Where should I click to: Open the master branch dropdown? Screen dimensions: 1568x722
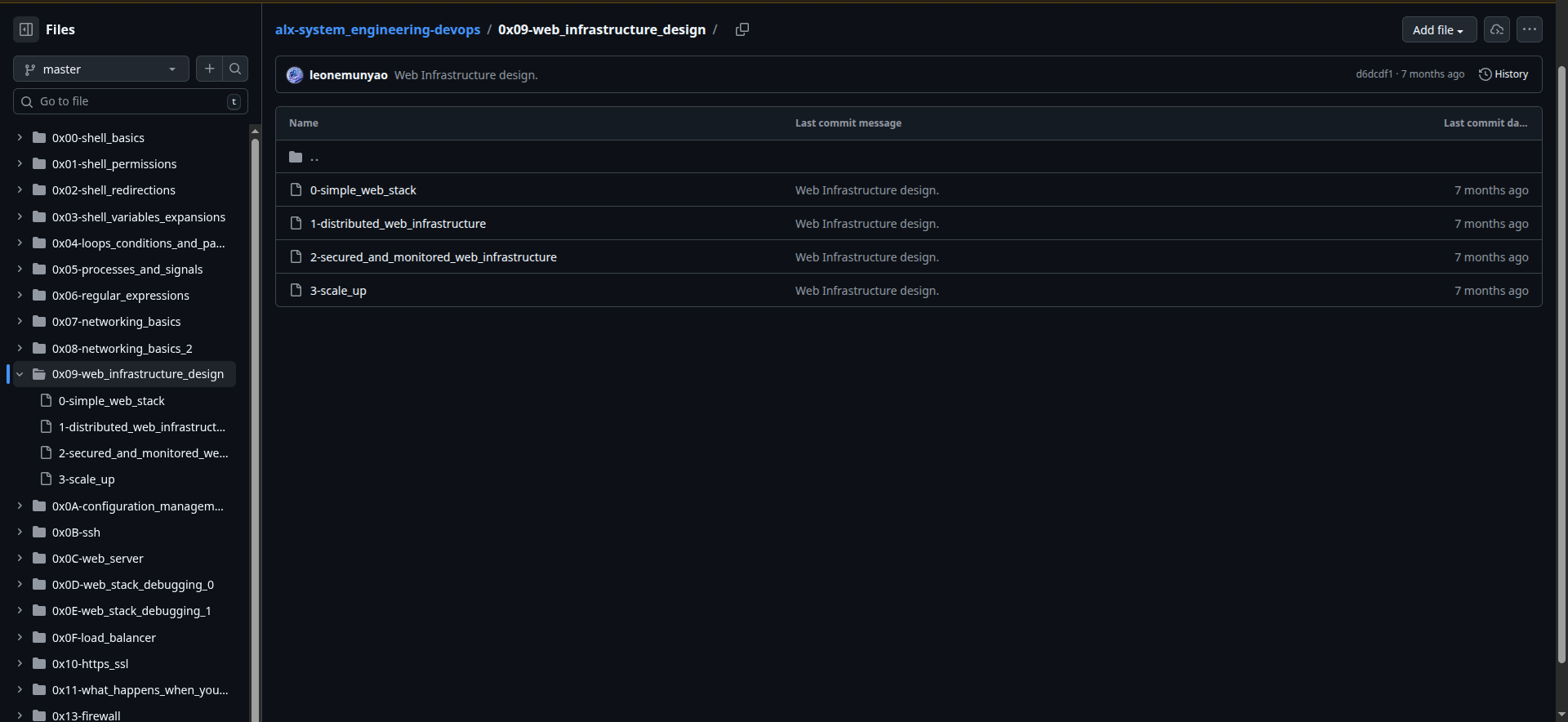click(101, 69)
